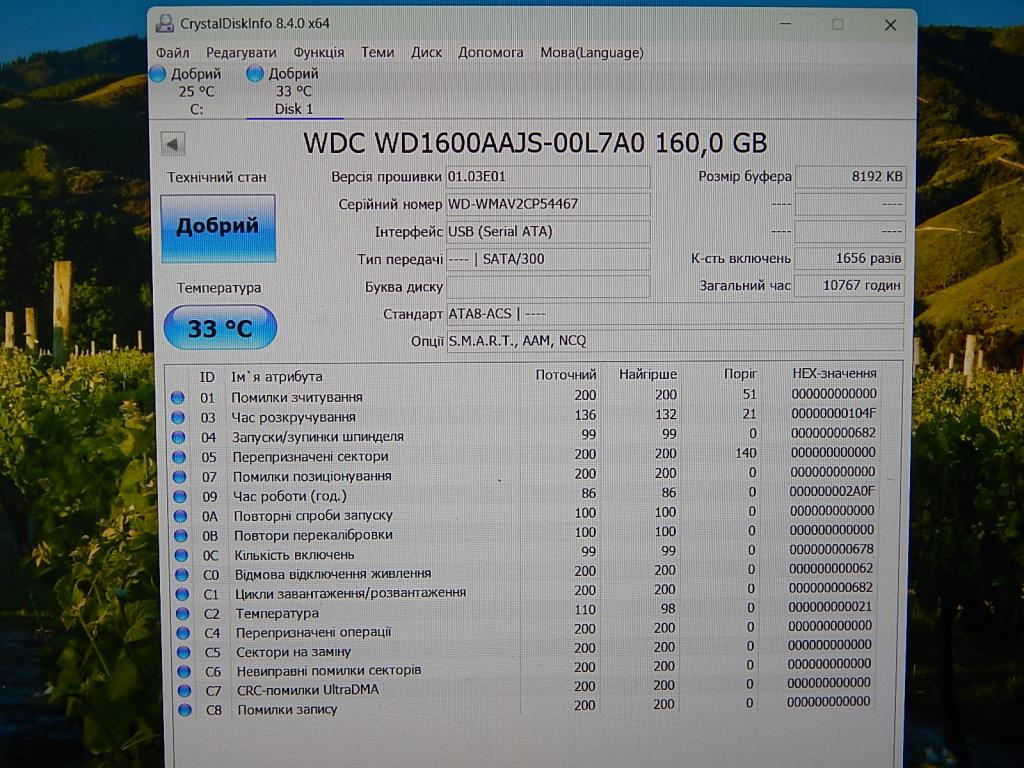This screenshot has width=1024, height=768.
Task: Click status orb for 05 Перепризначені сектори
Action: tap(179, 456)
